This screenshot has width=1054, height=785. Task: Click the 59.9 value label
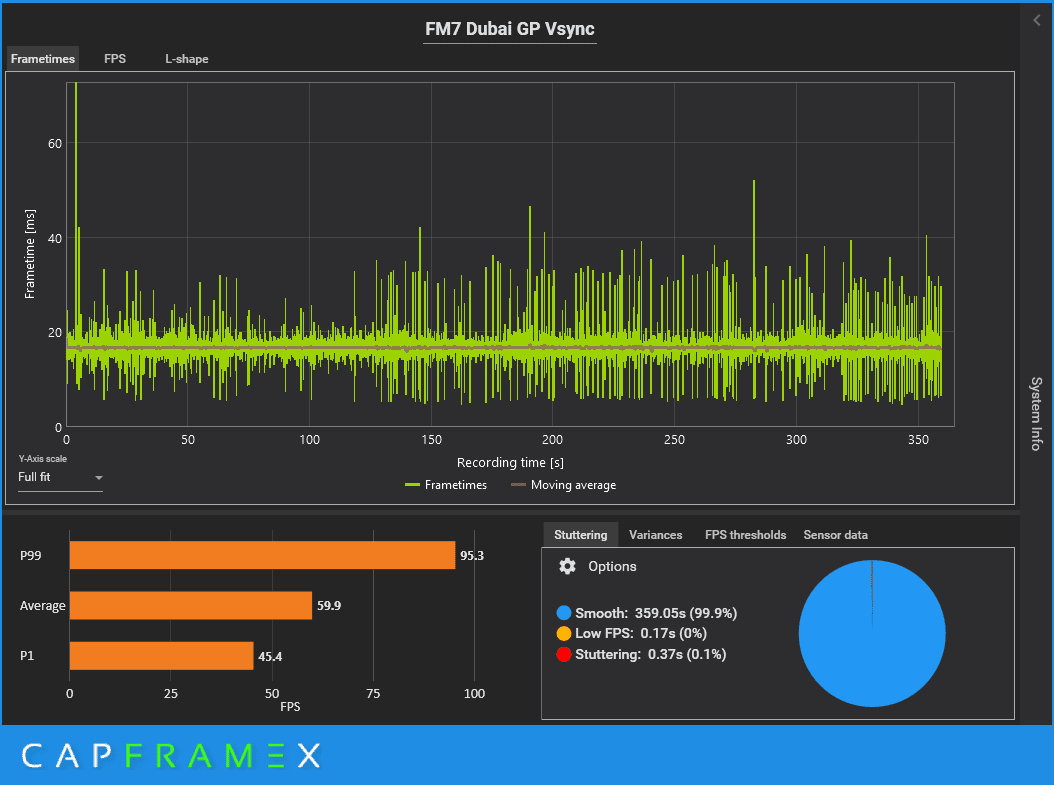[x=329, y=606]
